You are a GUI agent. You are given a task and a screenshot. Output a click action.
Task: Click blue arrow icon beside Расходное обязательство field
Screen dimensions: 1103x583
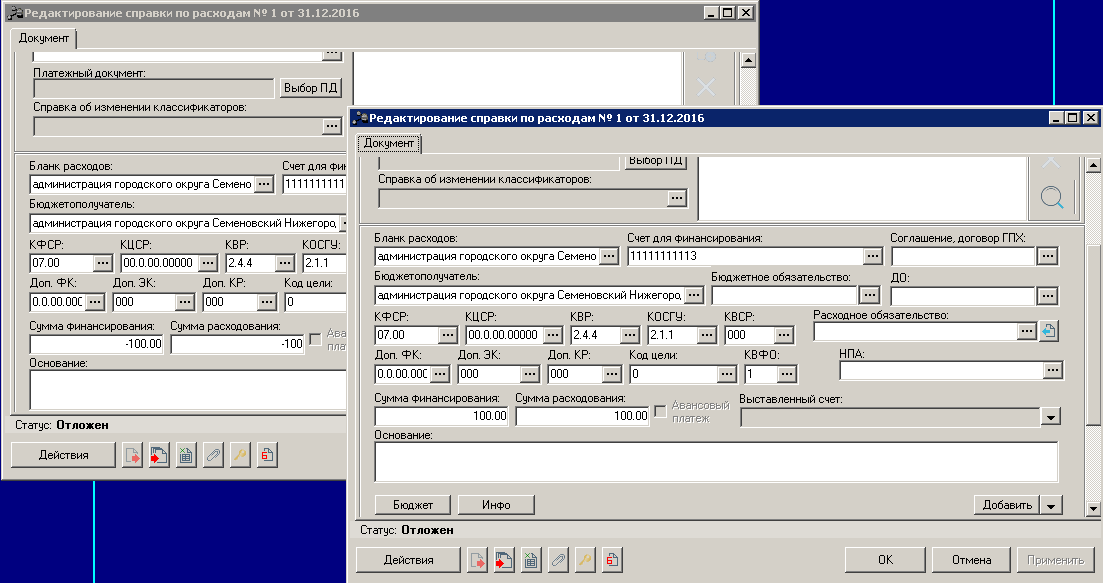[x=1048, y=332]
